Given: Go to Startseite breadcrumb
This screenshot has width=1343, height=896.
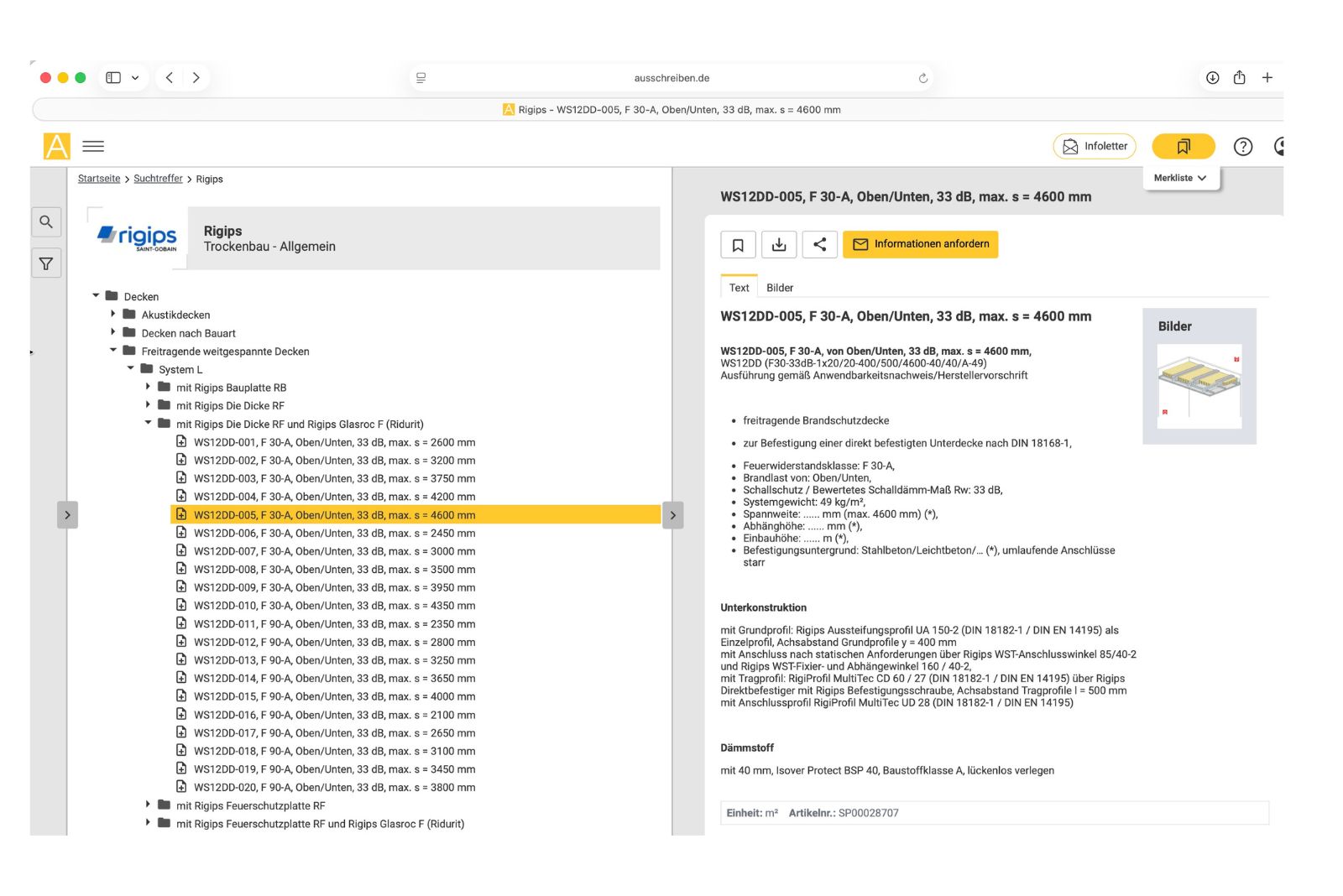Looking at the screenshot, I should point(99,179).
